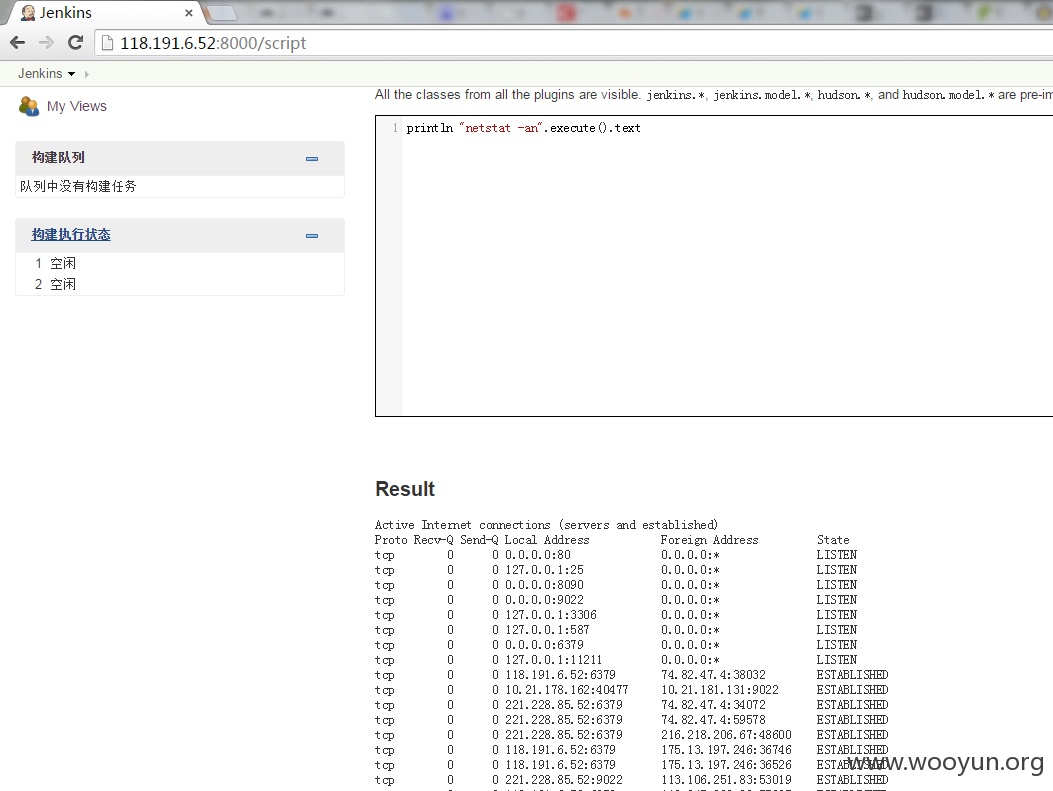The image size is (1053, 791).
Task: Open the Jenkins breadcrumb link
Action: coord(40,73)
